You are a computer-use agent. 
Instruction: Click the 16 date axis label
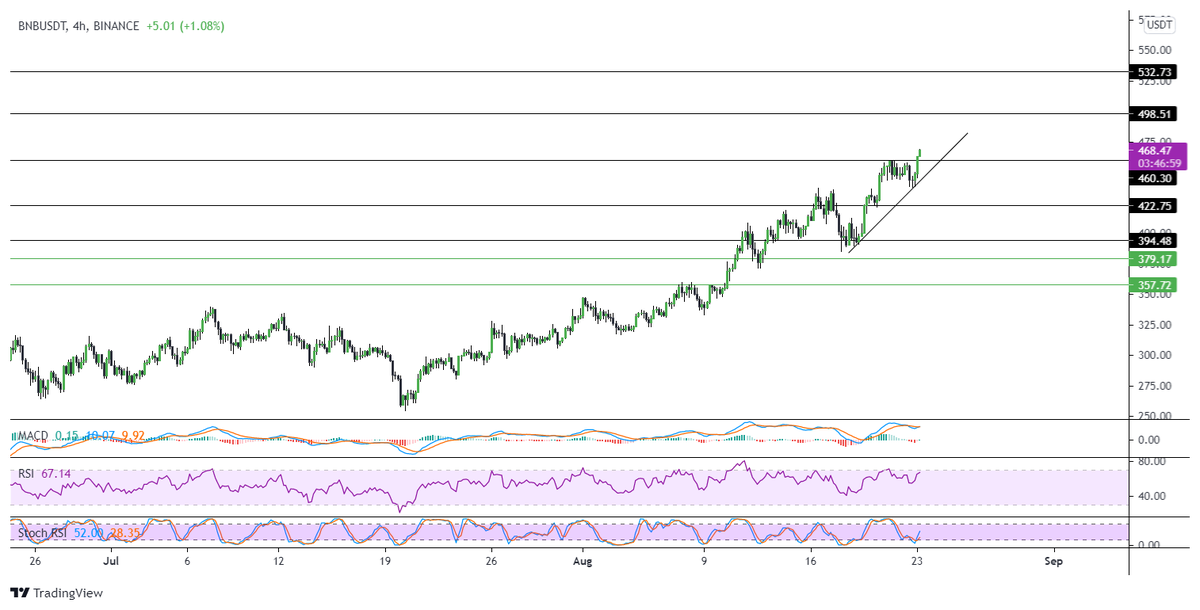click(x=810, y=562)
